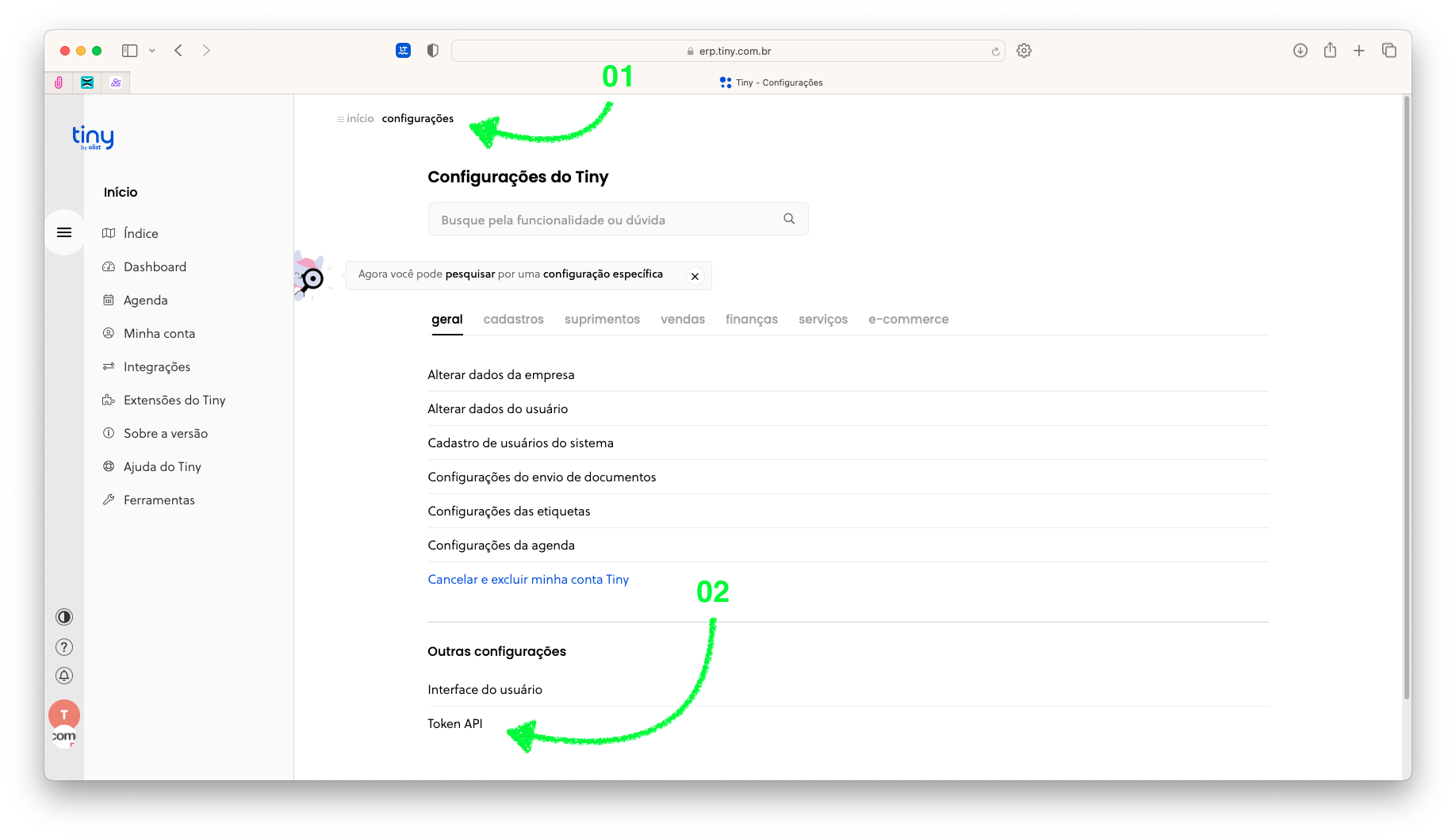Click the page vertical scrollbar

[x=1407, y=398]
